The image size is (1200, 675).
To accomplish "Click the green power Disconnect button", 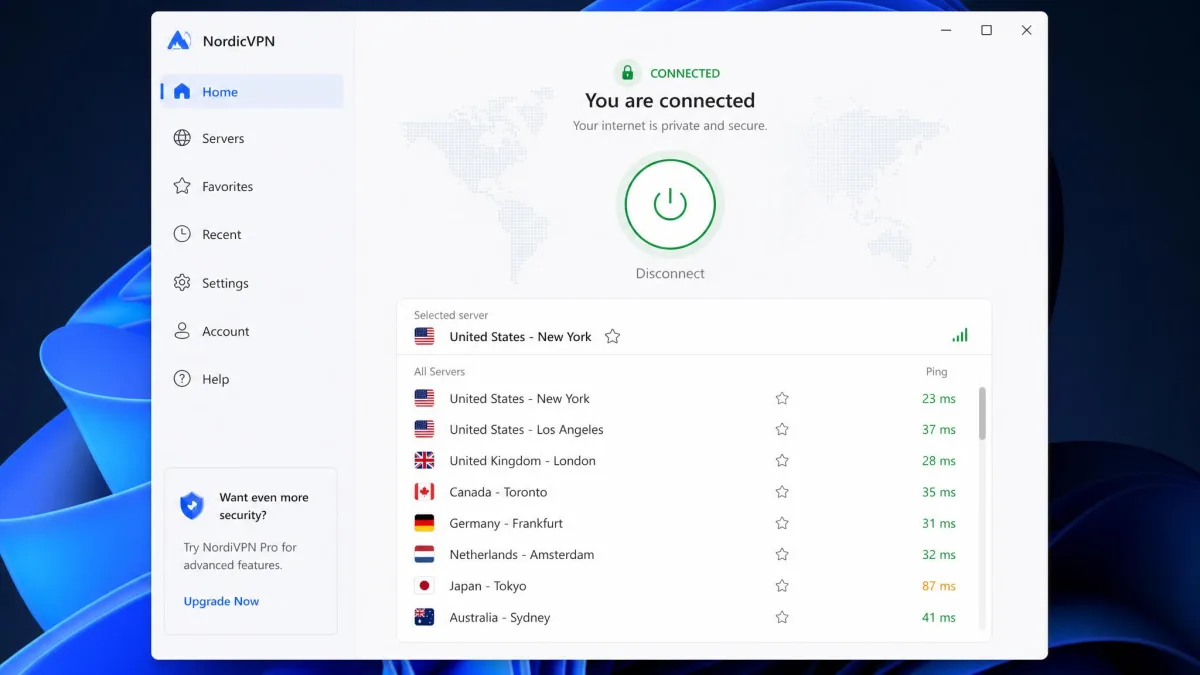I will pos(670,204).
